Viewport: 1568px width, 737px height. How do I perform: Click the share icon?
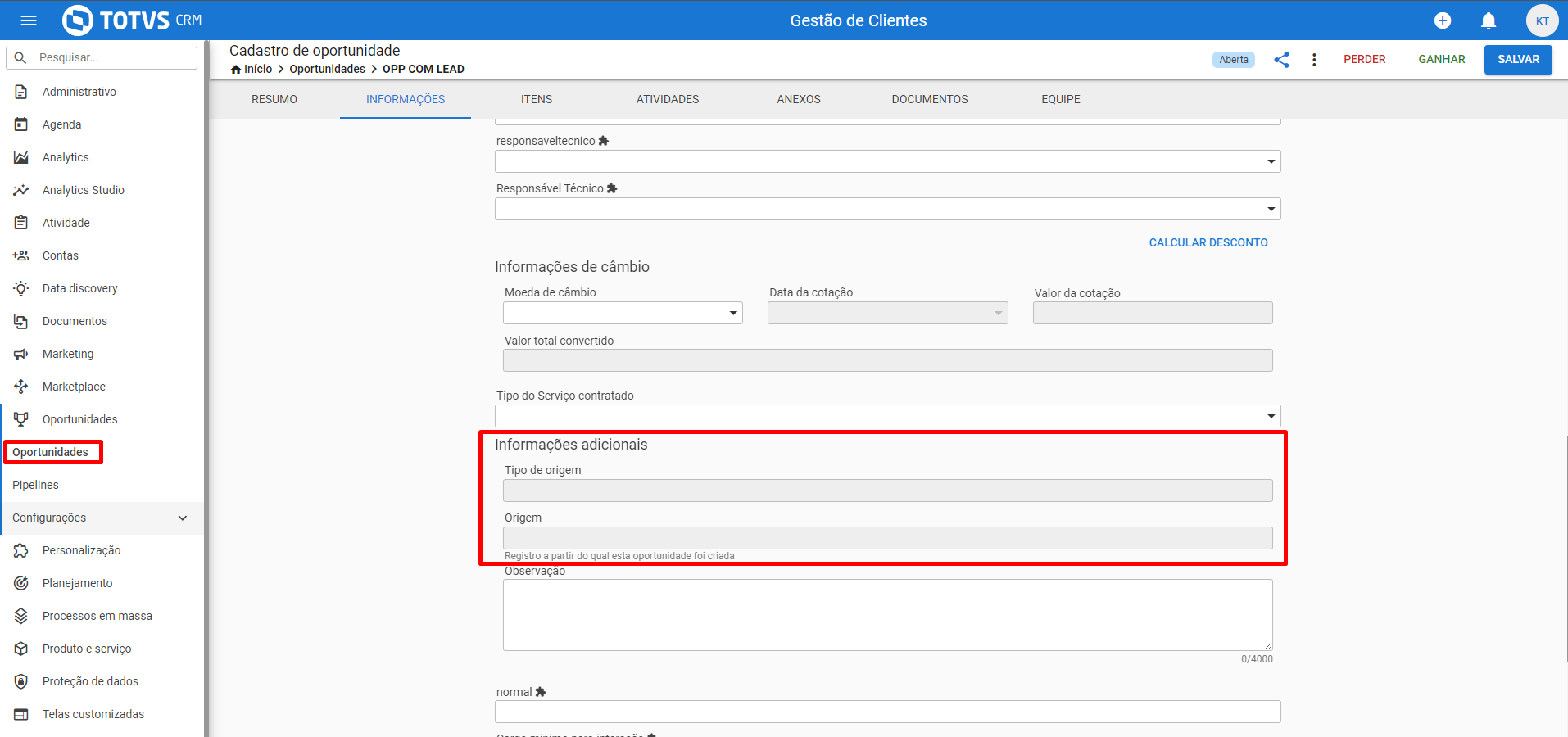(1281, 60)
